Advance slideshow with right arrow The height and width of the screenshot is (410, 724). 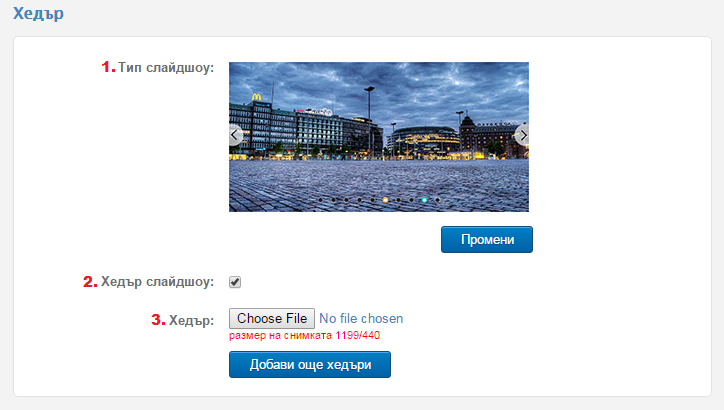coord(522,135)
